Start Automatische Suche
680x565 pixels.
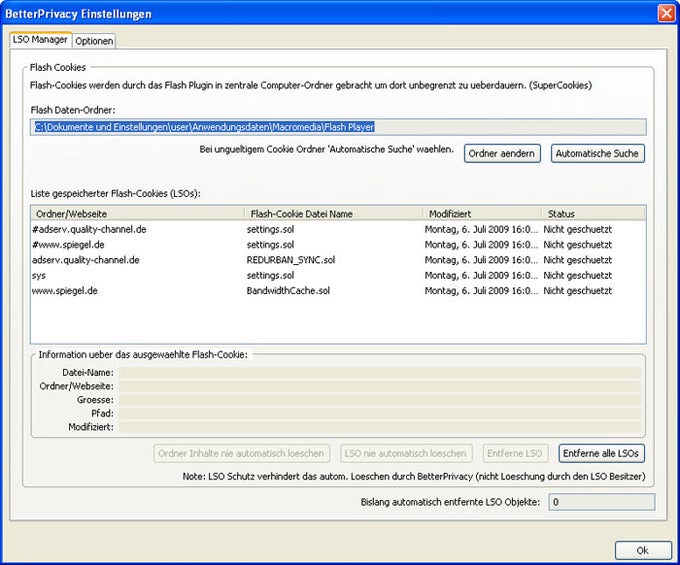597,153
